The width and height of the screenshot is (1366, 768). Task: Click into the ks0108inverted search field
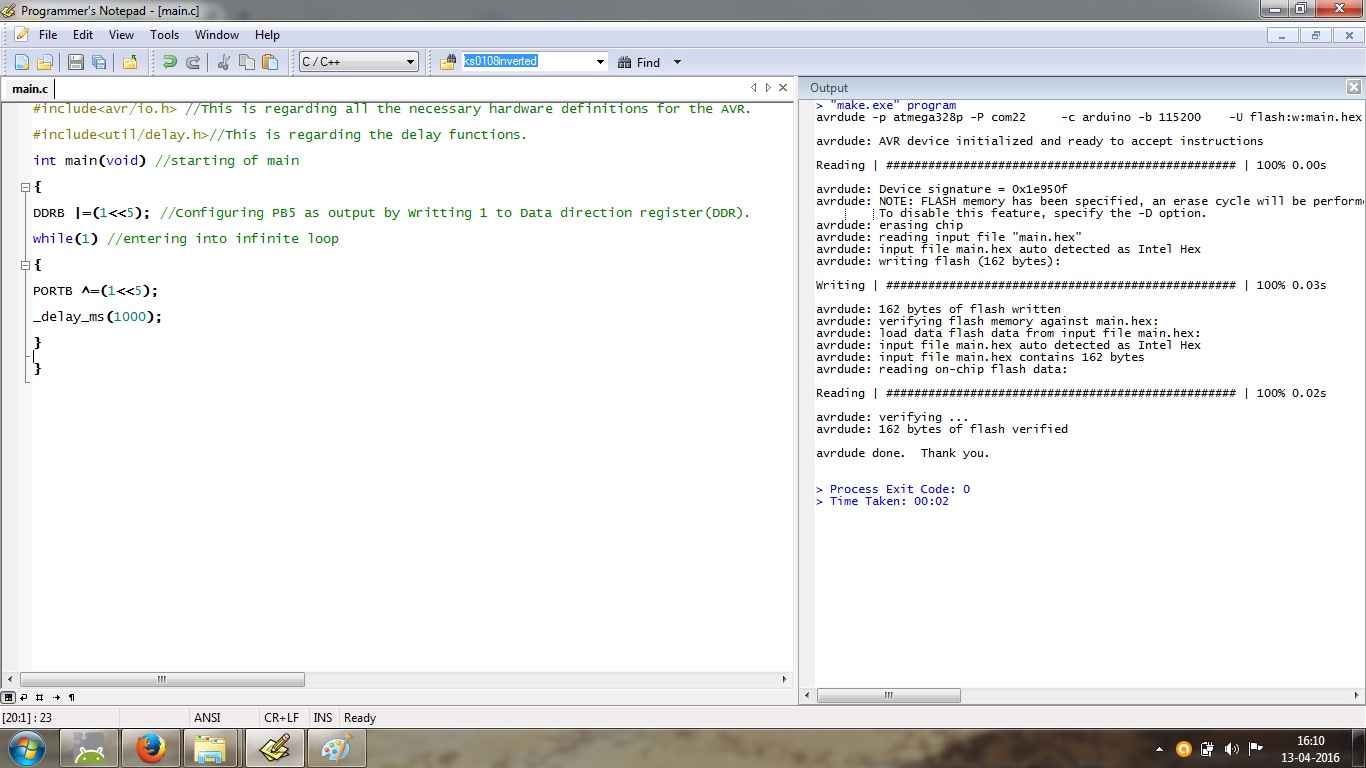527,62
